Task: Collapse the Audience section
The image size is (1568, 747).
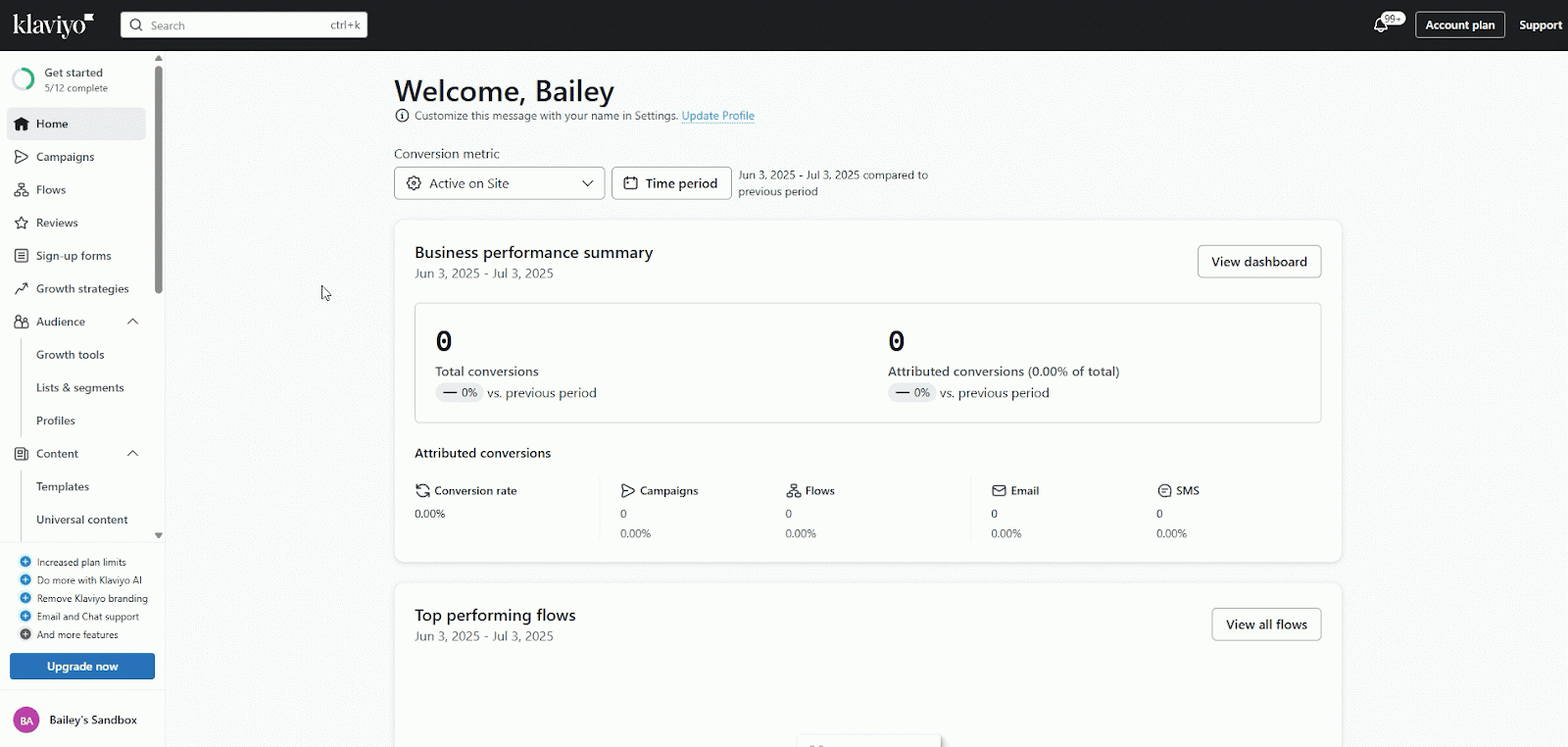Action: tap(132, 322)
